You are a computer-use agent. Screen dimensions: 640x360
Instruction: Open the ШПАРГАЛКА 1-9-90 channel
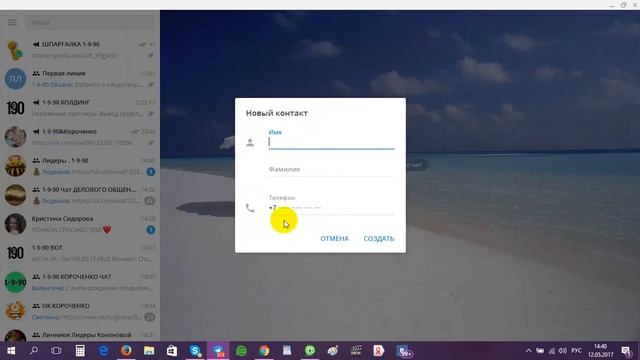coord(80,50)
